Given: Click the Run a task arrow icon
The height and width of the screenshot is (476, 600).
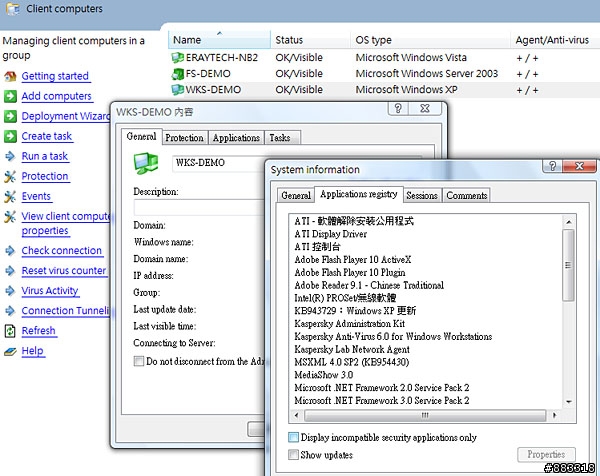Looking at the screenshot, I should (10, 156).
